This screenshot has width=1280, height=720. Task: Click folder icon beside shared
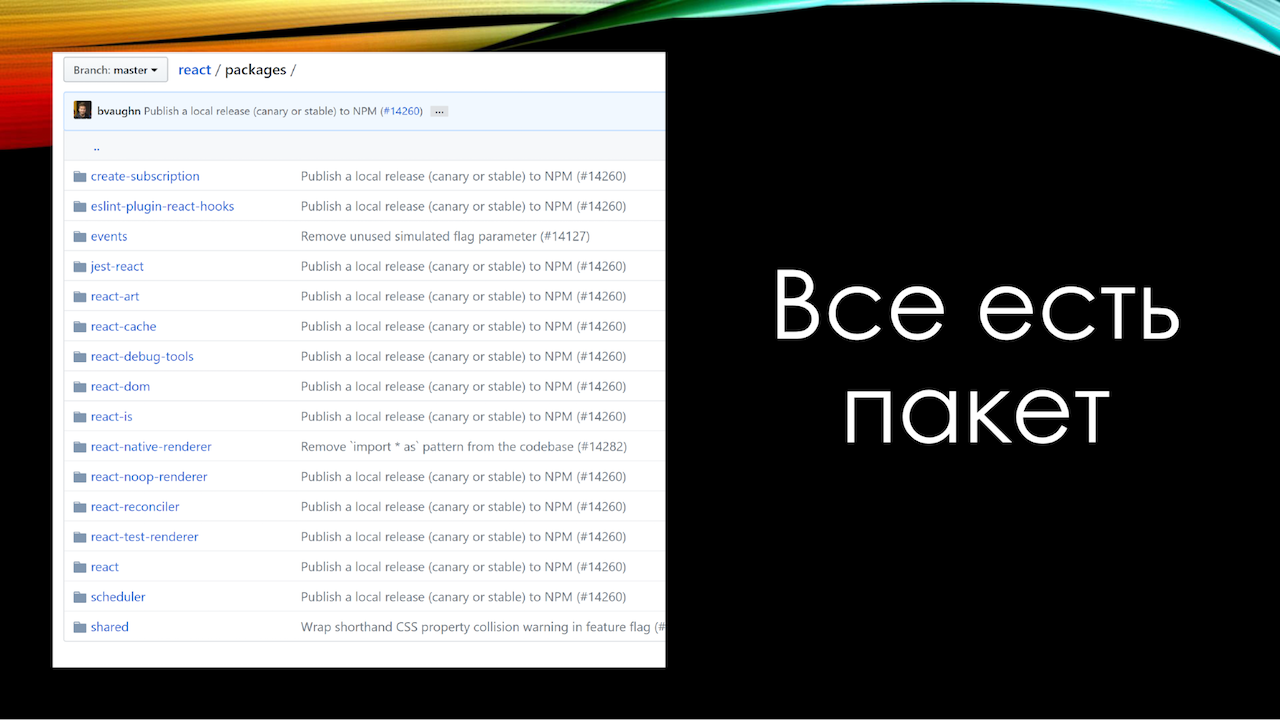tap(80, 627)
